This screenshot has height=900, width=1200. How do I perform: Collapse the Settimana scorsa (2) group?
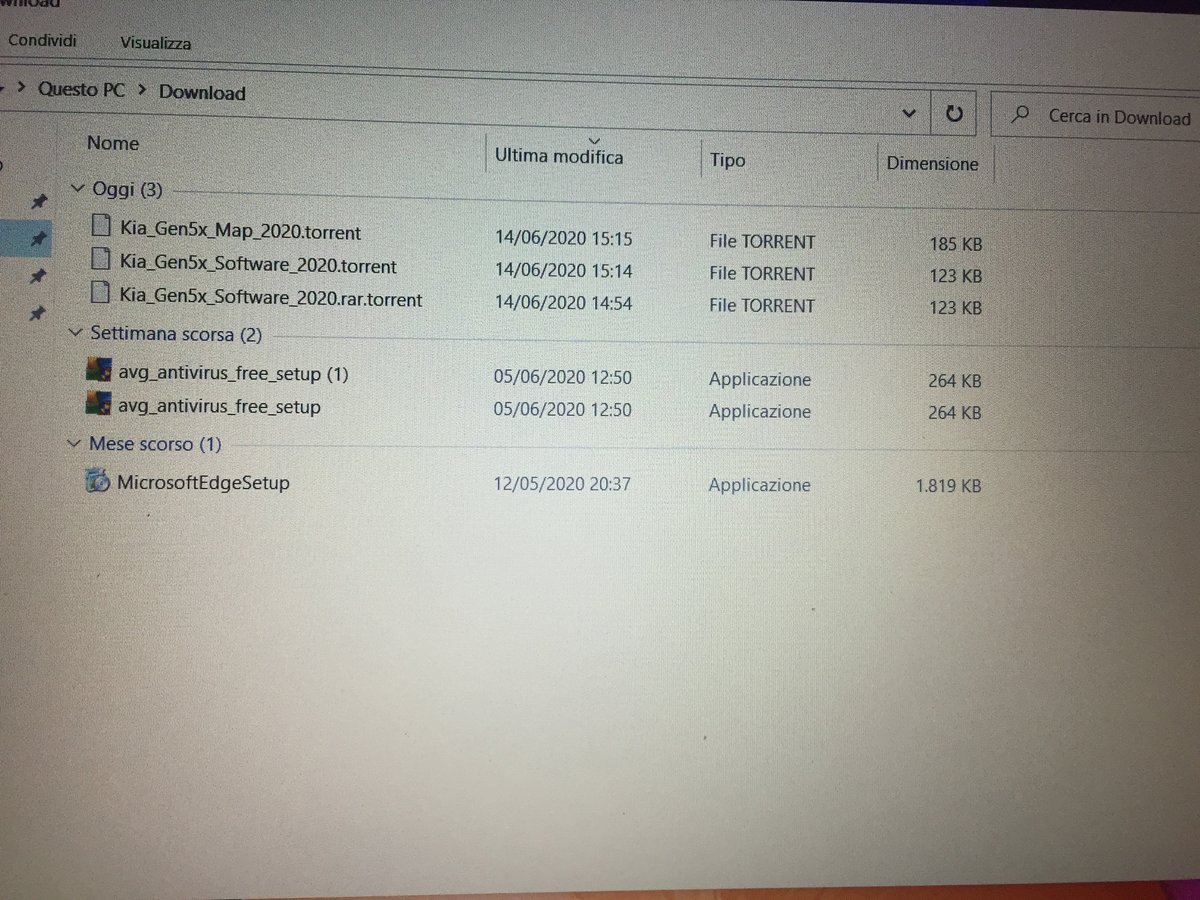tap(75, 332)
